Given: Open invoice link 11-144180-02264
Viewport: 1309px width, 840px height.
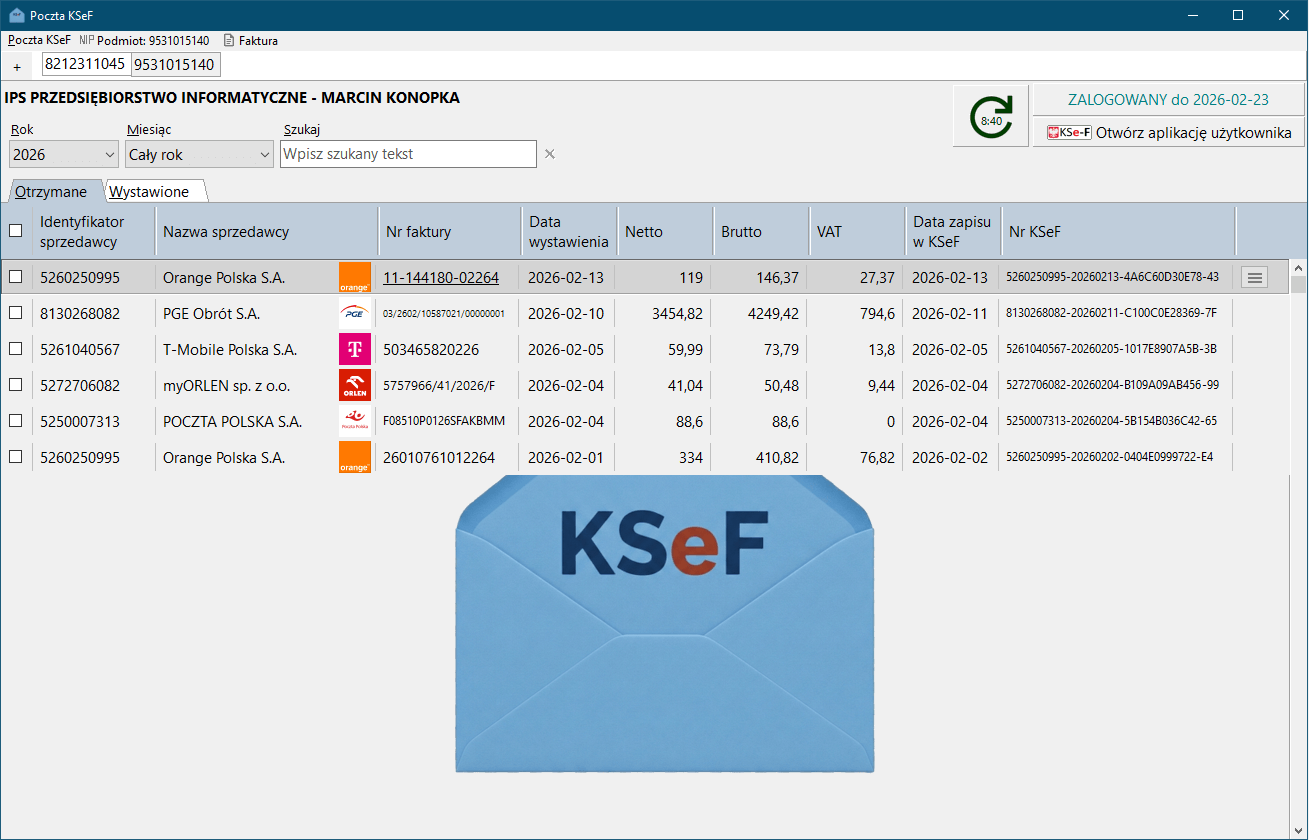Looking at the screenshot, I should (440, 278).
